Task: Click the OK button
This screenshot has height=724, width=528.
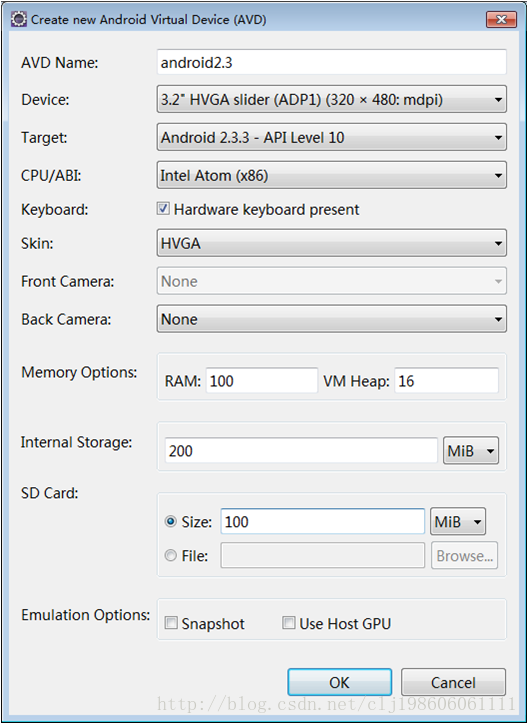Action: [x=340, y=682]
